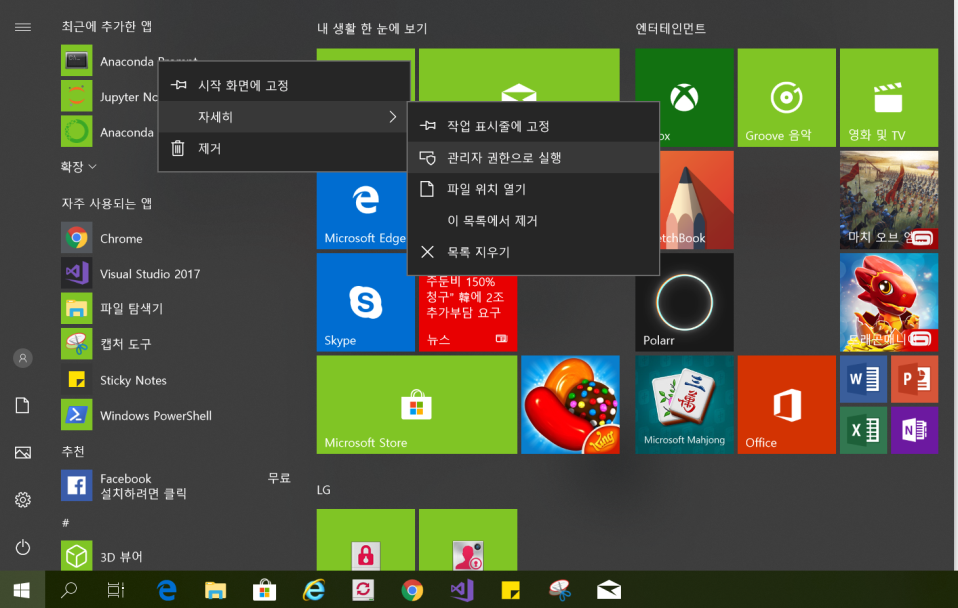Expand the 자세히 submenu arrow
958x608 pixels.
tap(393, 117)
